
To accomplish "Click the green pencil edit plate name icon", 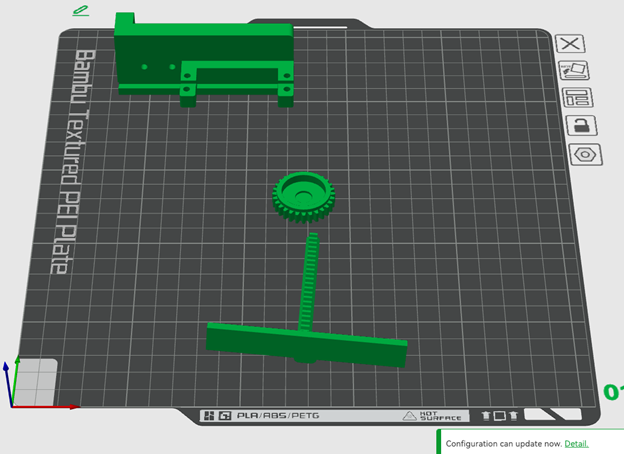I will point(81,10).
